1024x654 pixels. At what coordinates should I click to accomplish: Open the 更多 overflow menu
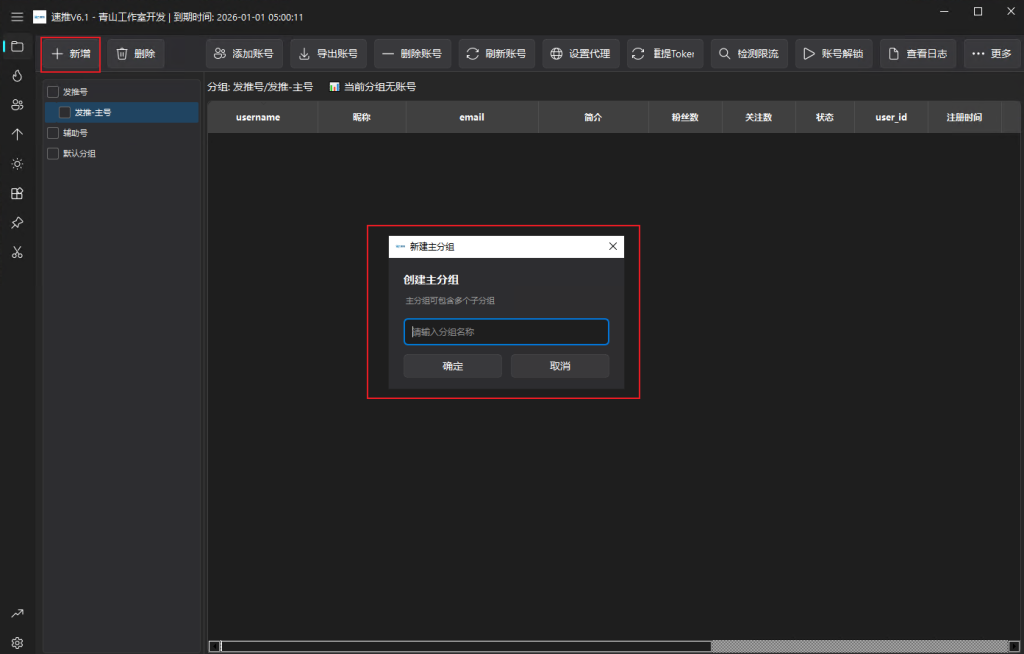[991, 54]
